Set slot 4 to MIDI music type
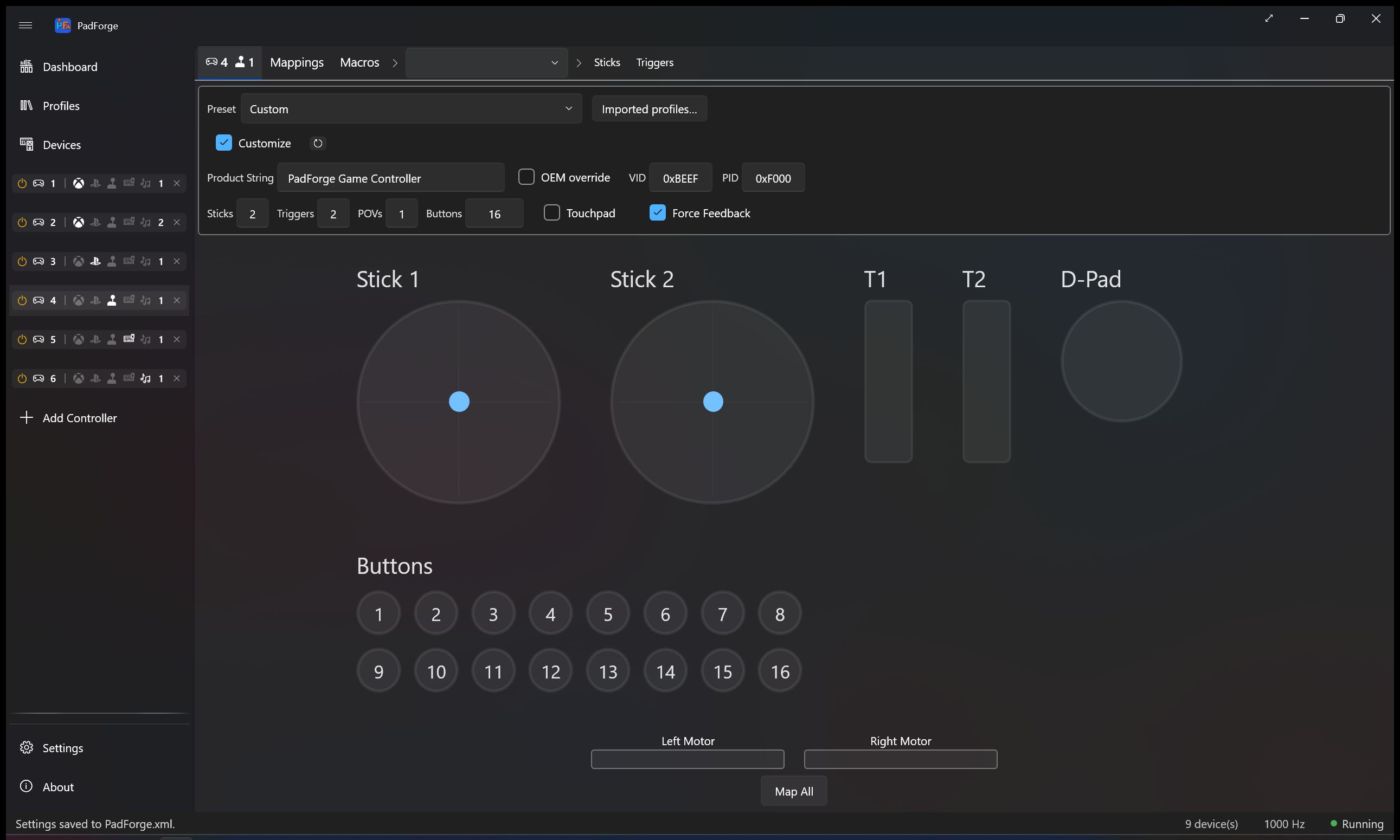 click(x=145, y=301)
